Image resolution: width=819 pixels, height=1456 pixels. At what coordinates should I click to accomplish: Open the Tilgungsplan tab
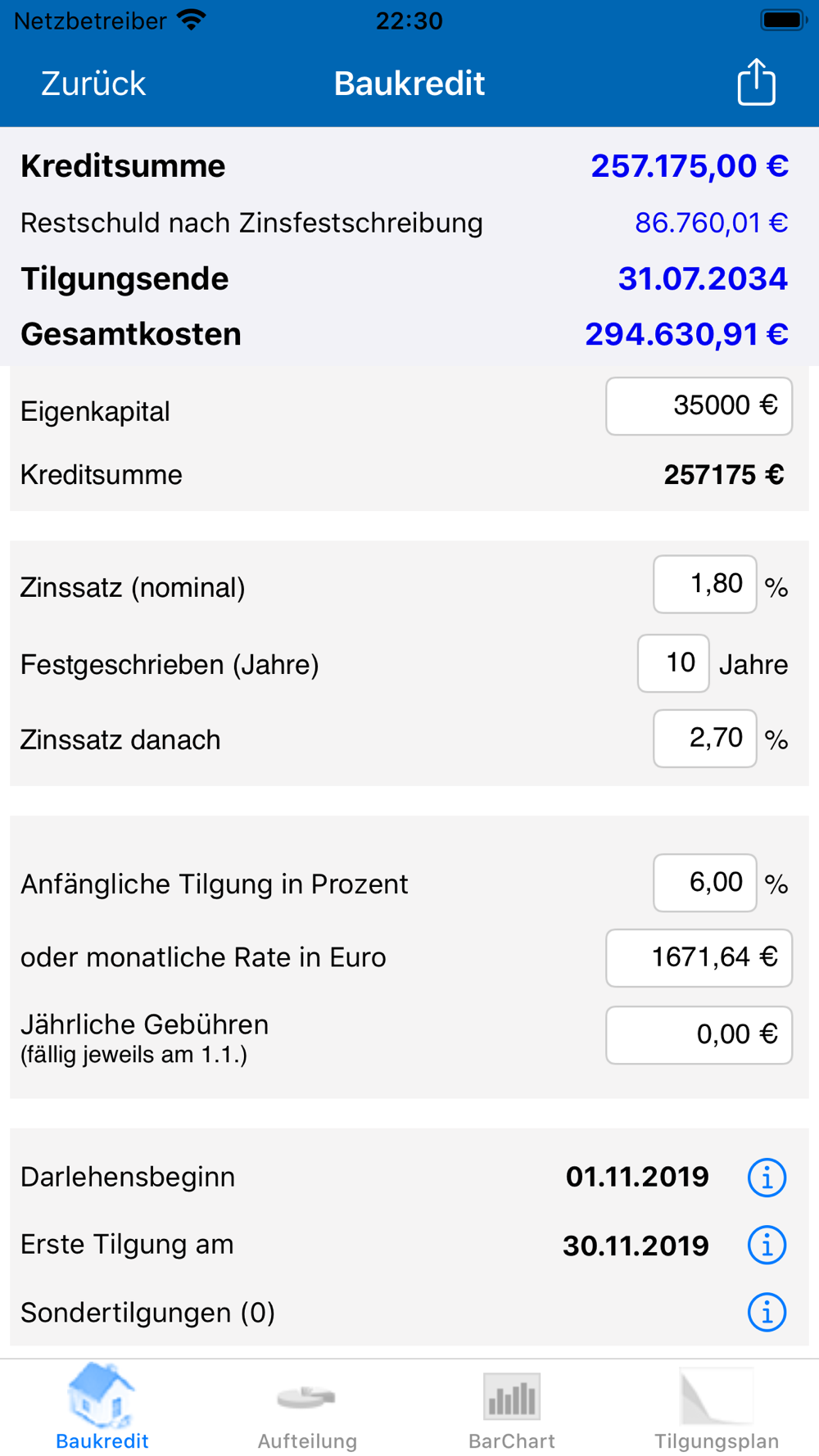[717, 1407]
